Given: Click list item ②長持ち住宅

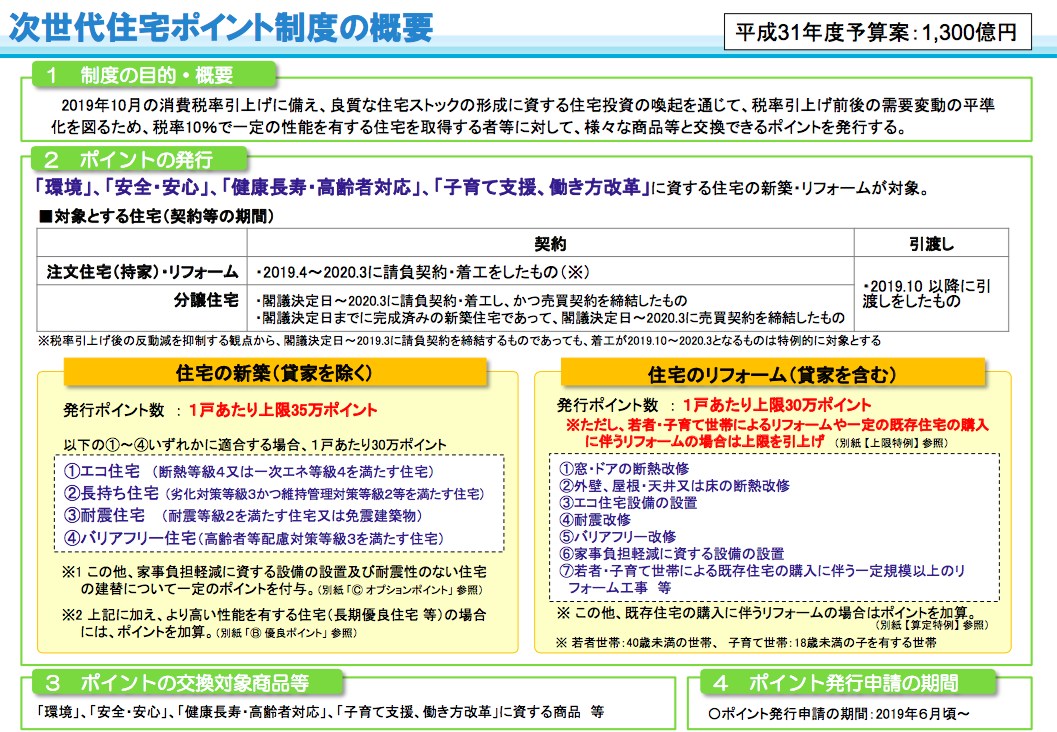Looking at the screenshot, I should coord(111,493).
